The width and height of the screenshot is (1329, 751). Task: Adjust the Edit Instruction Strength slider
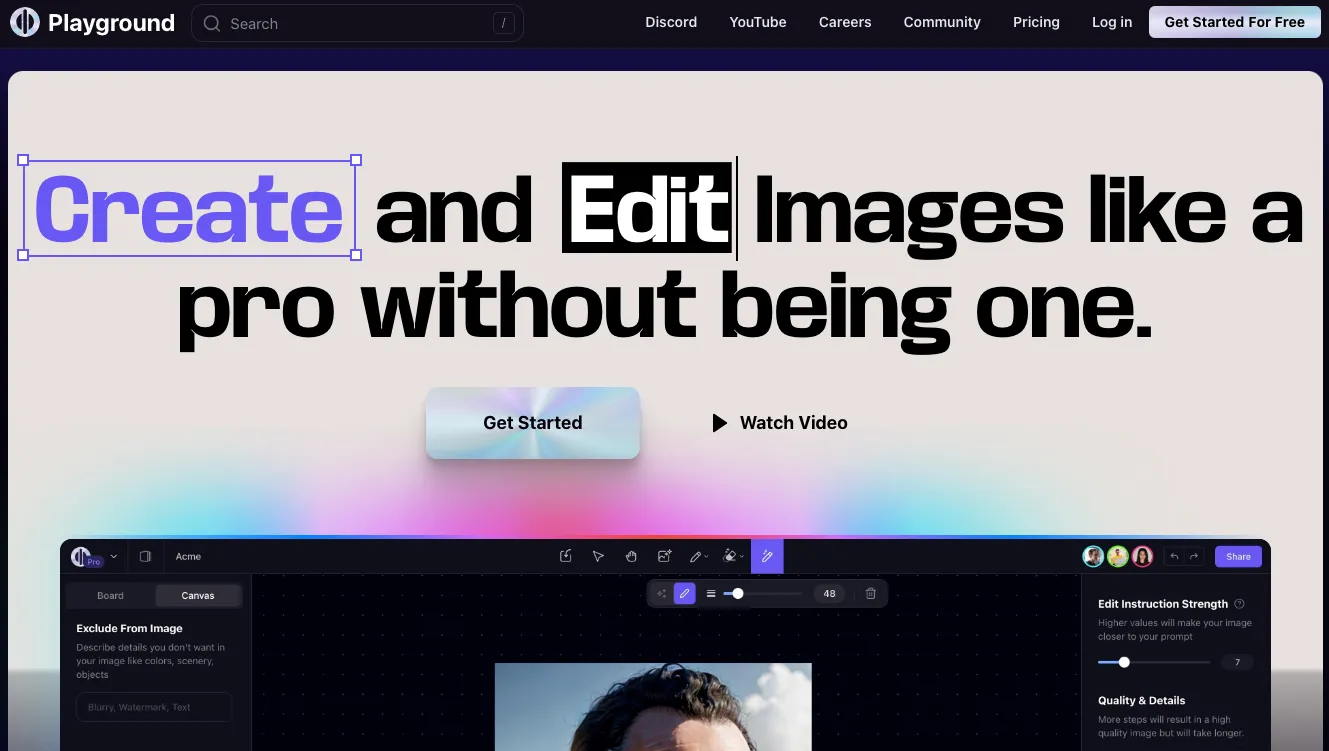click(1124, 661)
